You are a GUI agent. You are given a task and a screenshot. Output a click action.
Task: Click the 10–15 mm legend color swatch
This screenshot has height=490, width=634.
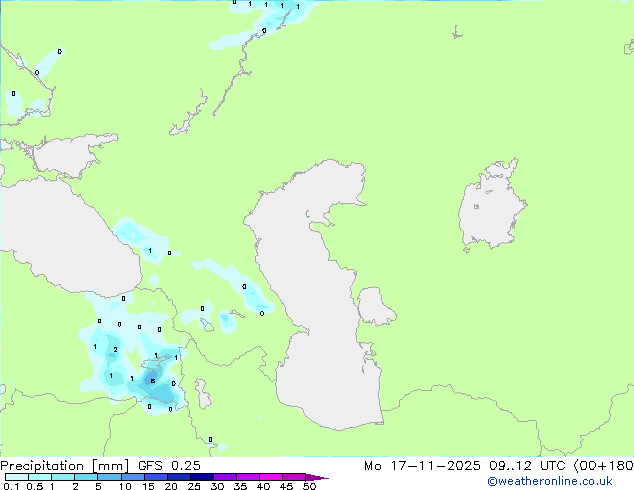[132, 477]
